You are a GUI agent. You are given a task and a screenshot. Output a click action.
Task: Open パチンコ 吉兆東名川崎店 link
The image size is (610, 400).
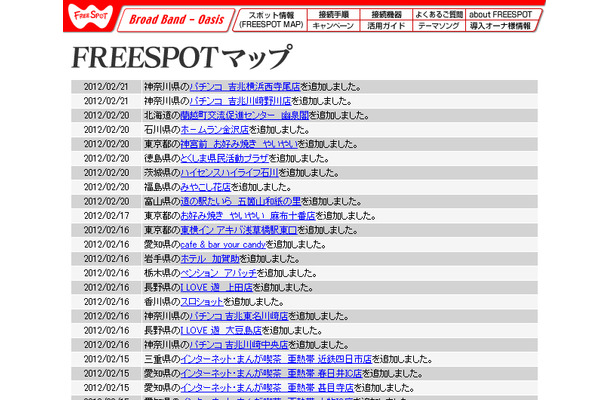pos(239,316)
